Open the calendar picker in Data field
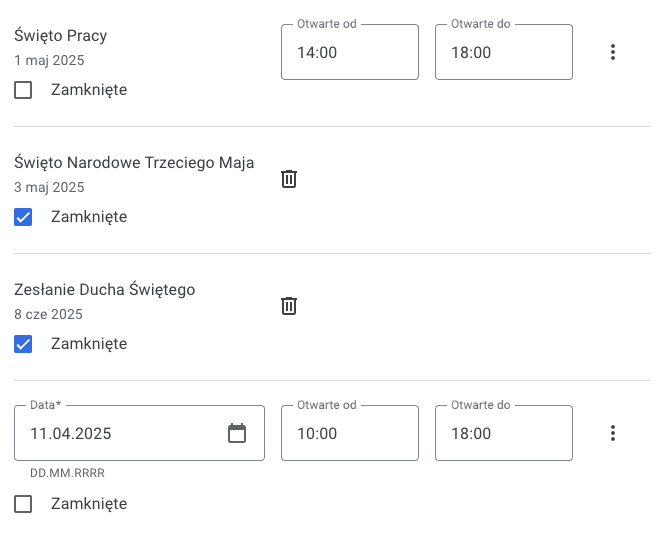 (237, 433)
